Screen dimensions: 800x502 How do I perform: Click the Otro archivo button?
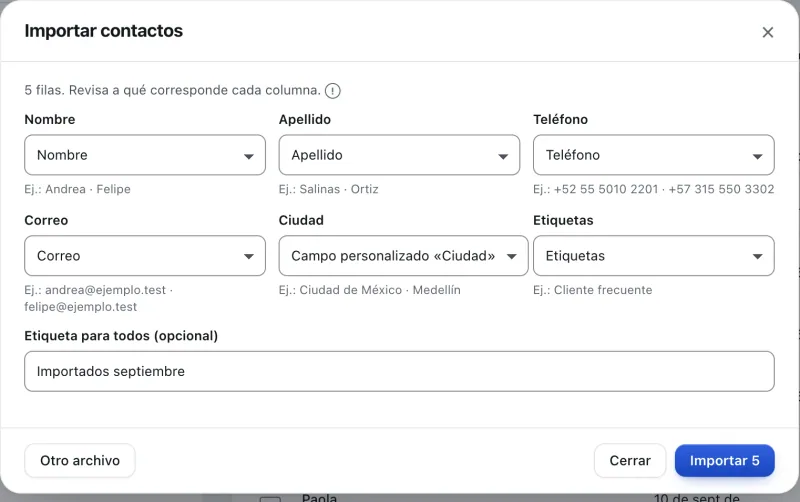click(x=80, y=461)
